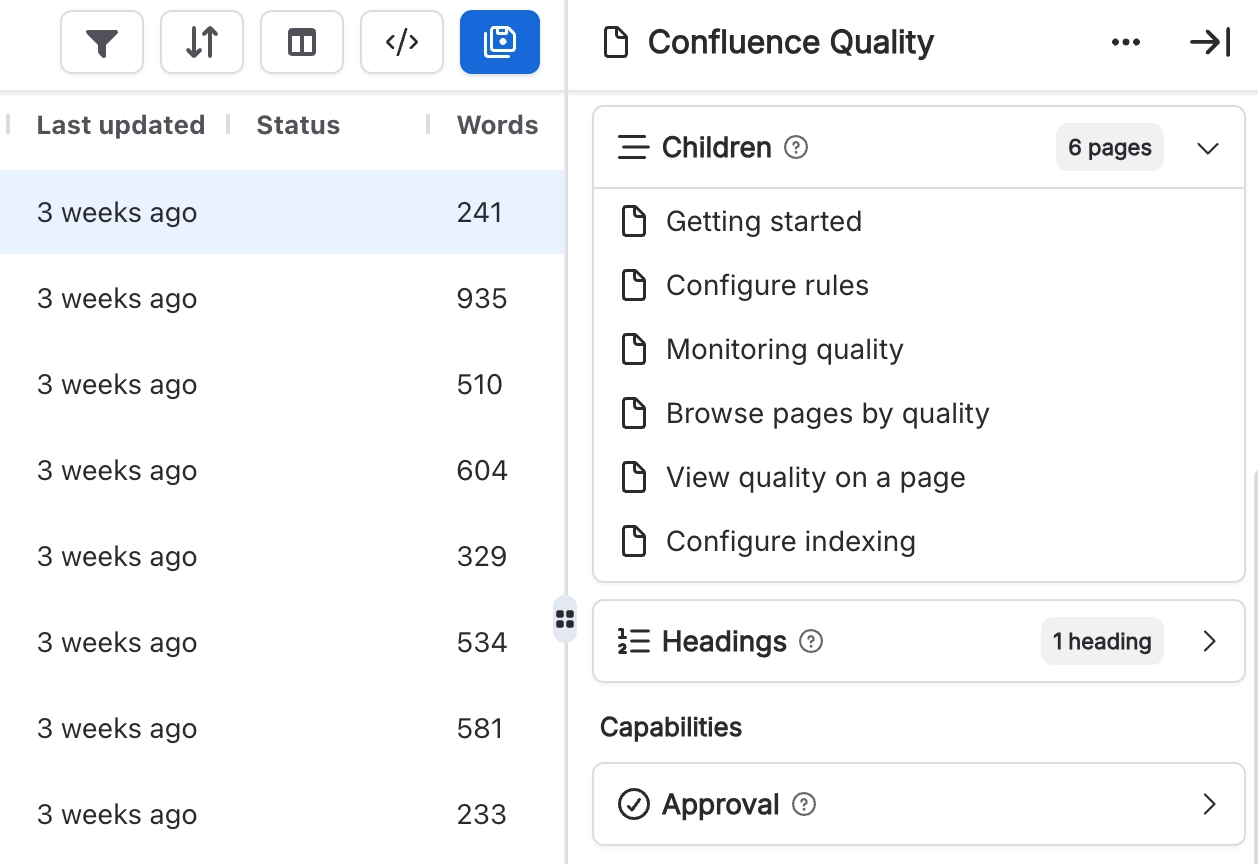
Task: Click the Words column header
Action: (x=497, y=125)
